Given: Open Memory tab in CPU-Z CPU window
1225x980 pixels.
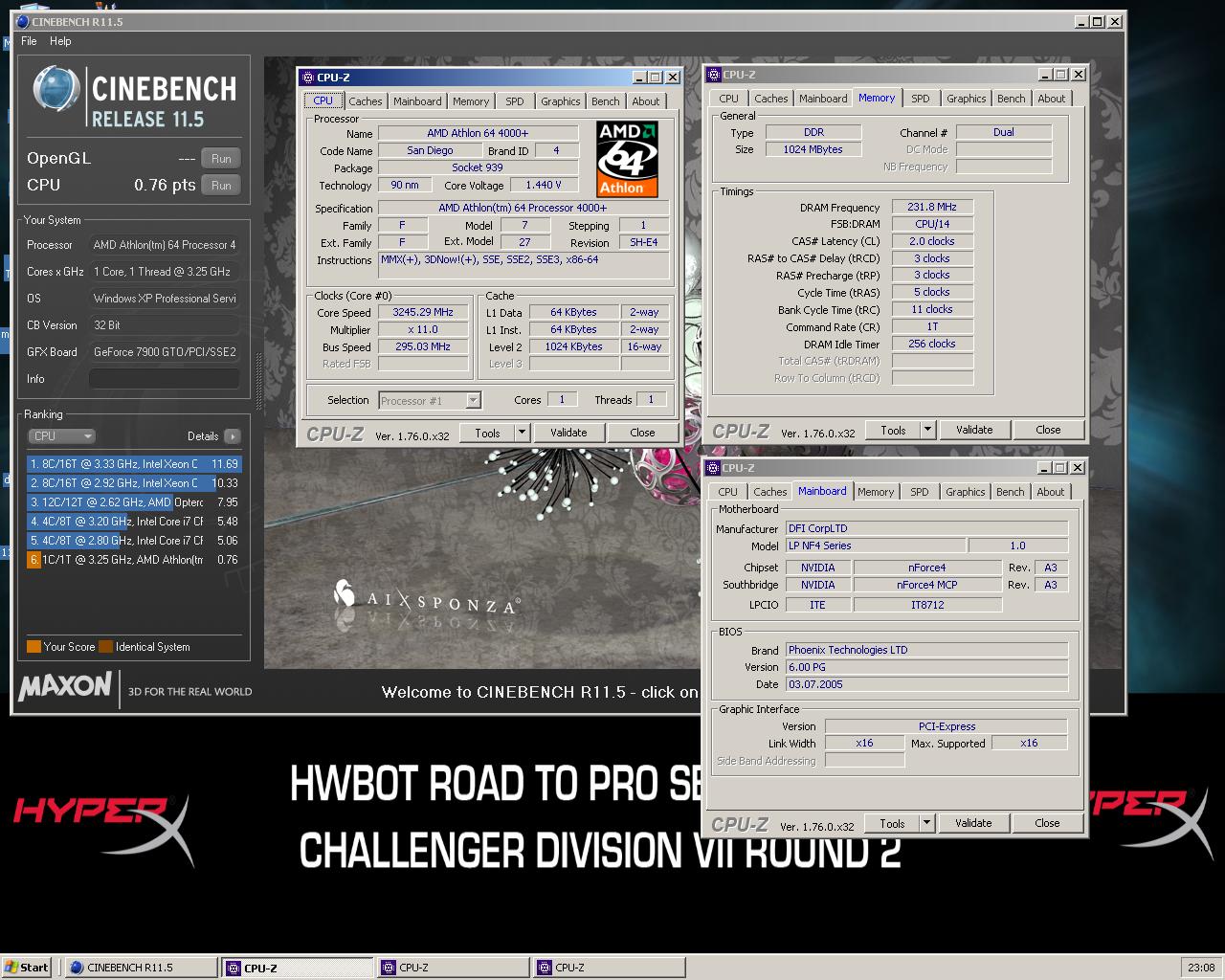Looking at the screenshot, I should click(x=471, y=101).
